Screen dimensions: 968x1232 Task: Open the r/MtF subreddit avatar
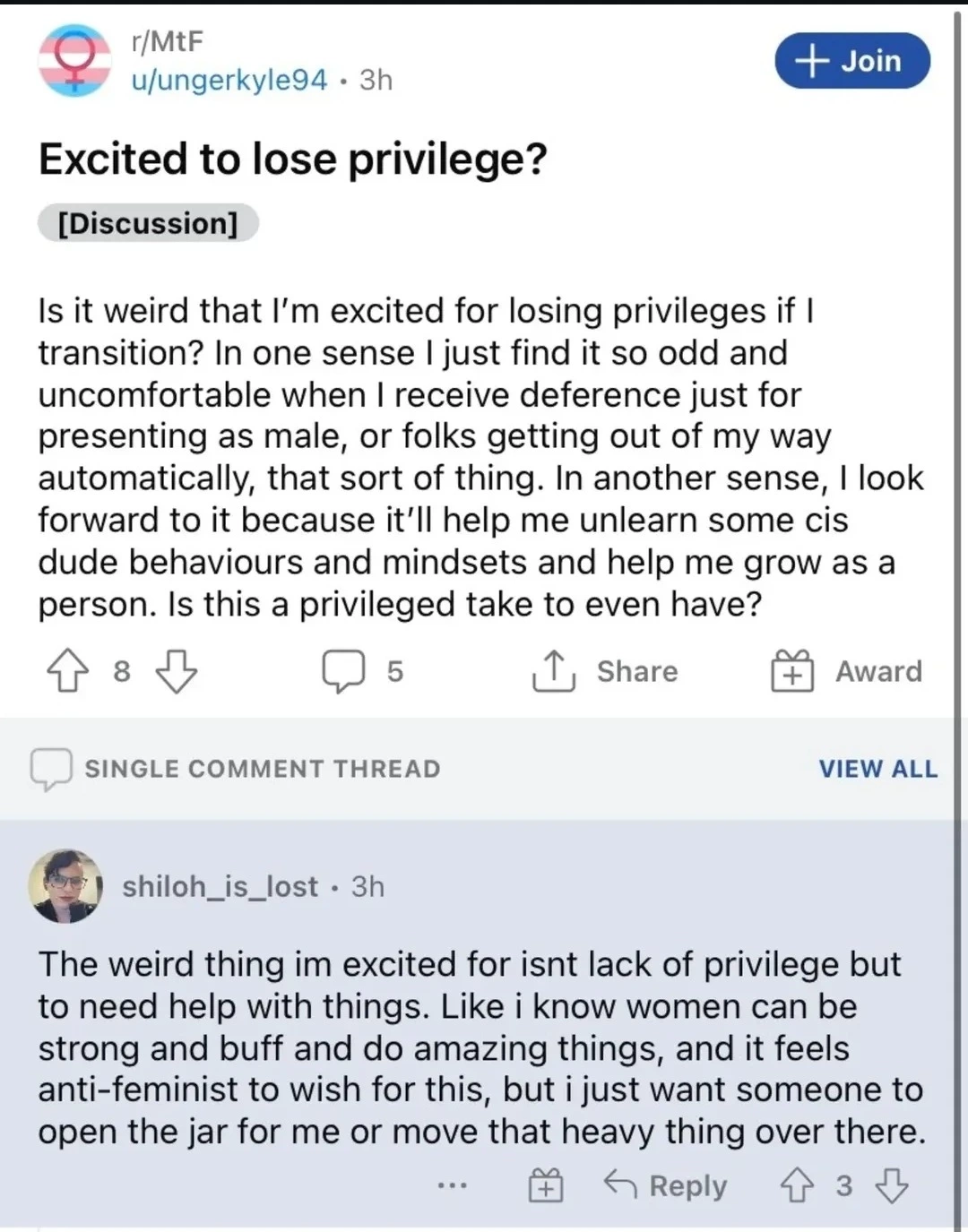pyautogui.click(x=74, y=60)
